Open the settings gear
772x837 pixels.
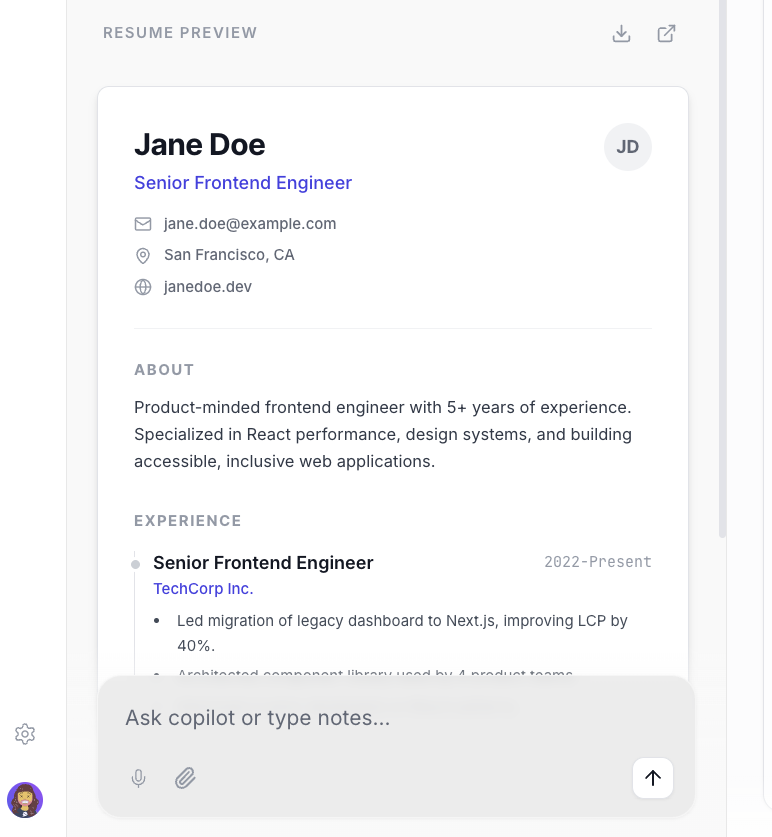(24, 733)
